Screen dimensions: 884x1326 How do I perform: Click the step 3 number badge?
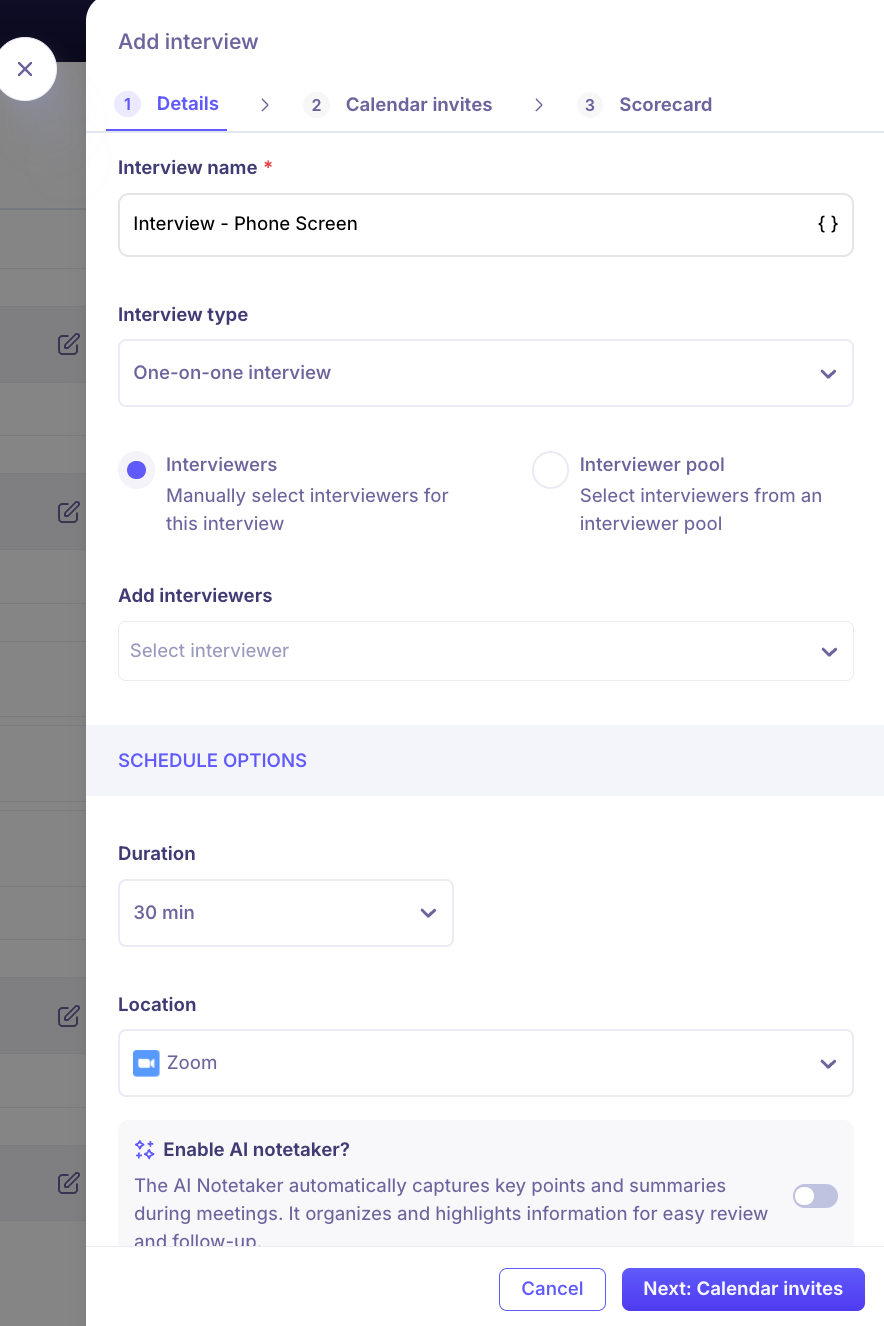click(589, 105)
